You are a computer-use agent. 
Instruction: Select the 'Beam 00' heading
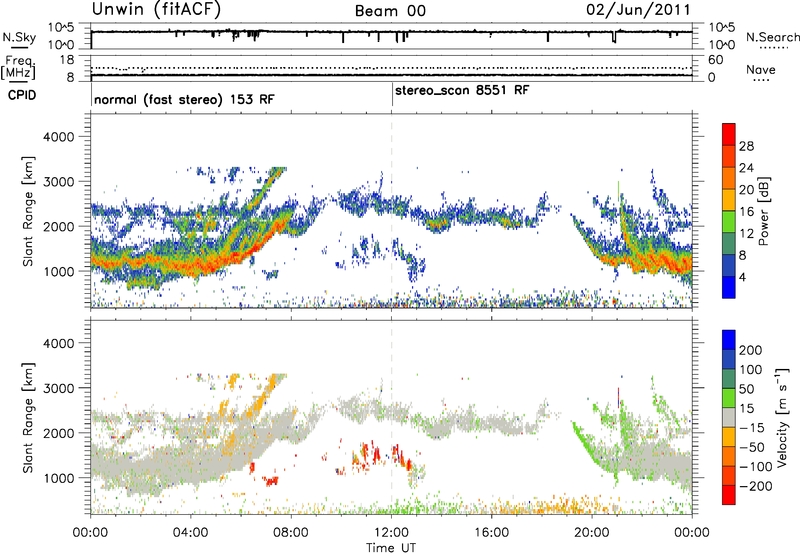click(x=391, y=11)
